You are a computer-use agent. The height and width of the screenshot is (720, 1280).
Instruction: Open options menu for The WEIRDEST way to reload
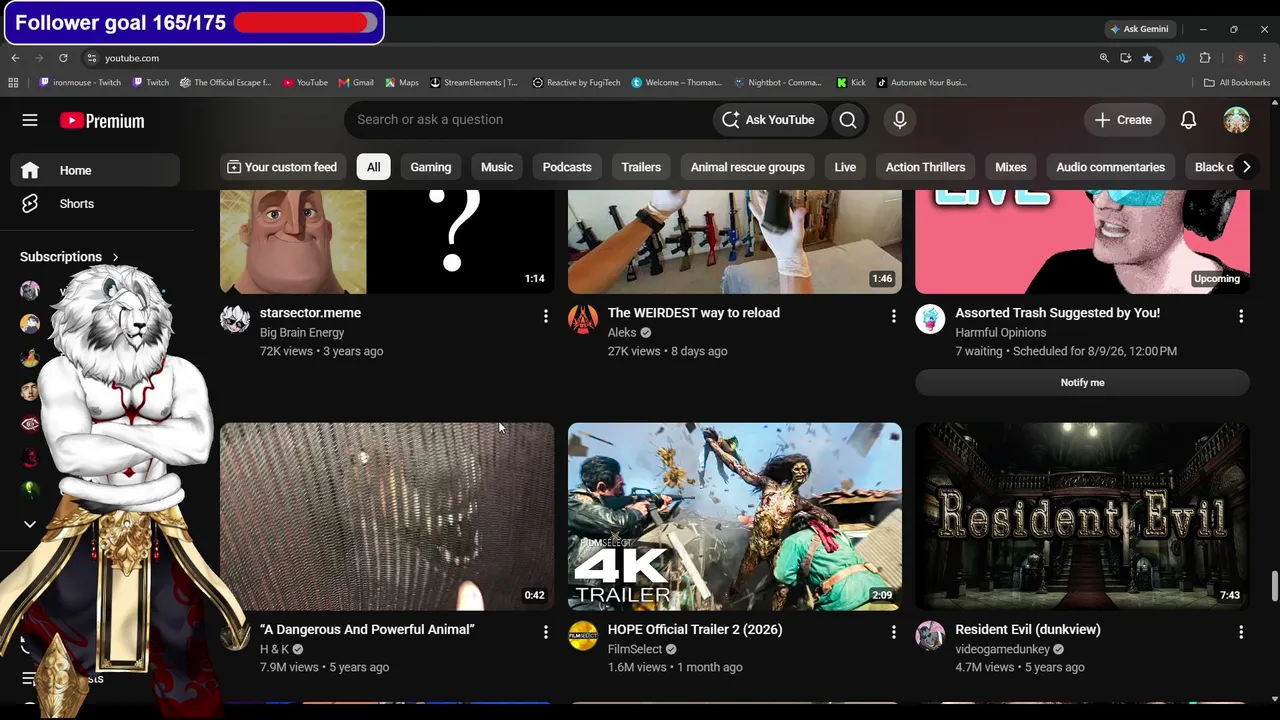[x=894, y=316]
